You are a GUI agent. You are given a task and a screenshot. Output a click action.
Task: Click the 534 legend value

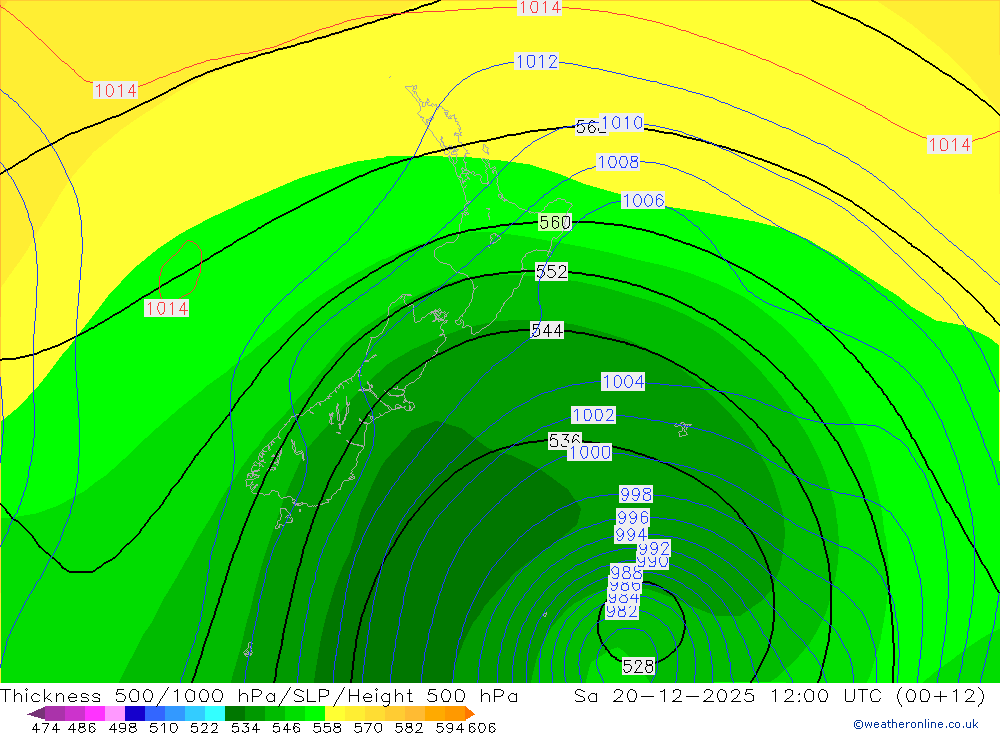click(246, 728)
